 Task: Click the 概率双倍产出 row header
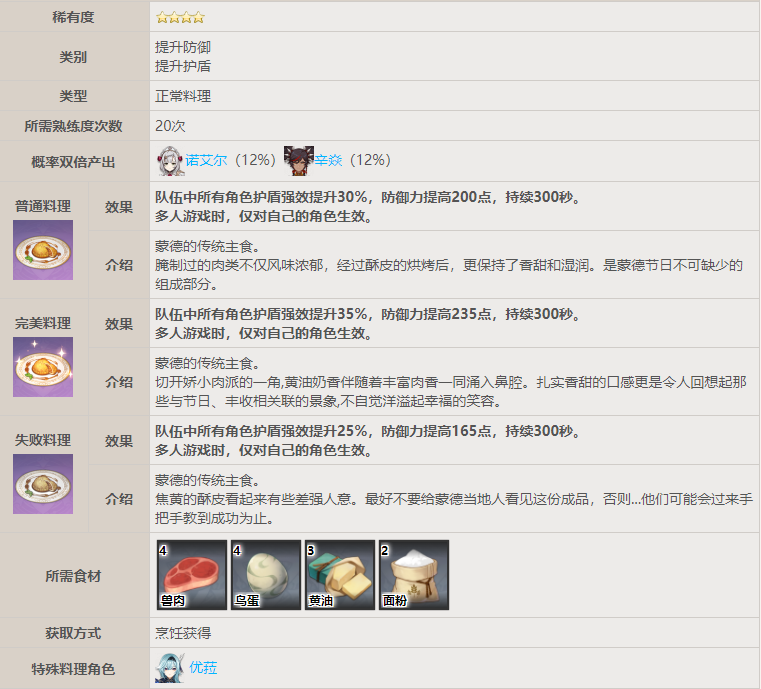(x=73, y=161)
